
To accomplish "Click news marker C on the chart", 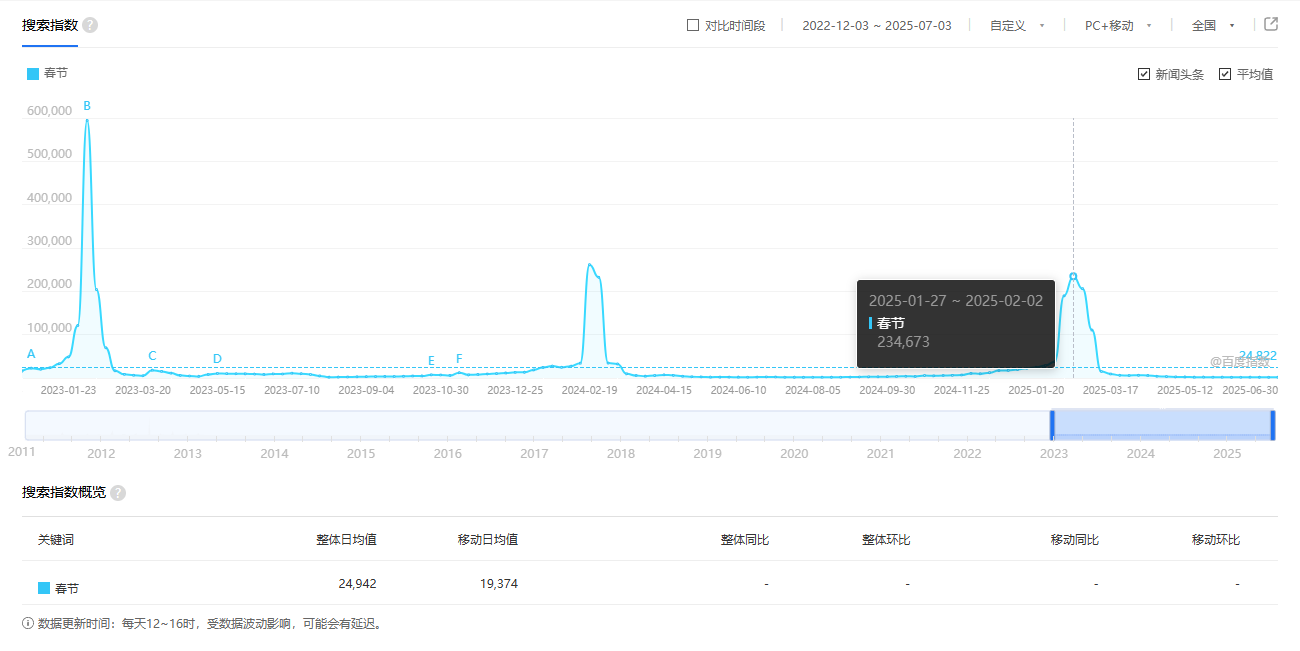I will coord(152,356).
